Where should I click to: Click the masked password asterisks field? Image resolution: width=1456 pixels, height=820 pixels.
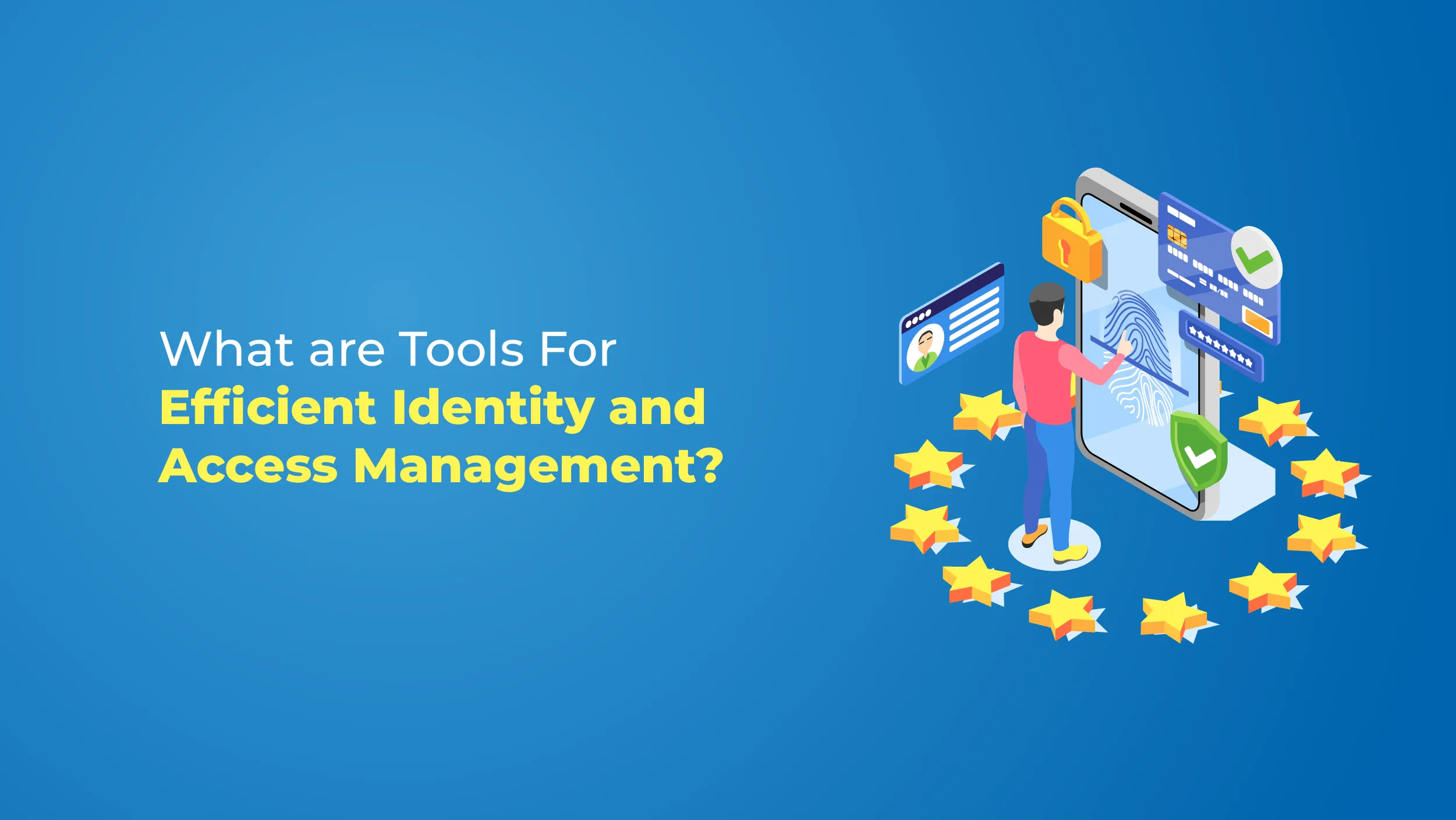(x=1221, y=347)
